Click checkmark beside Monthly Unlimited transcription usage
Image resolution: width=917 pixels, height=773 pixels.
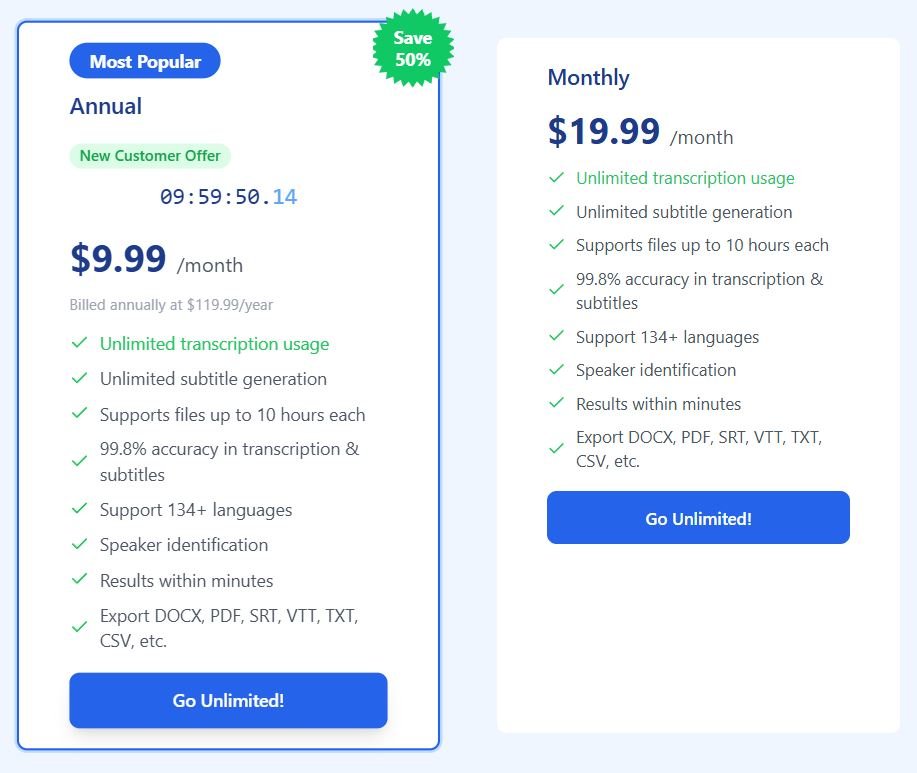pyautogui.click(x=556, y=178)
